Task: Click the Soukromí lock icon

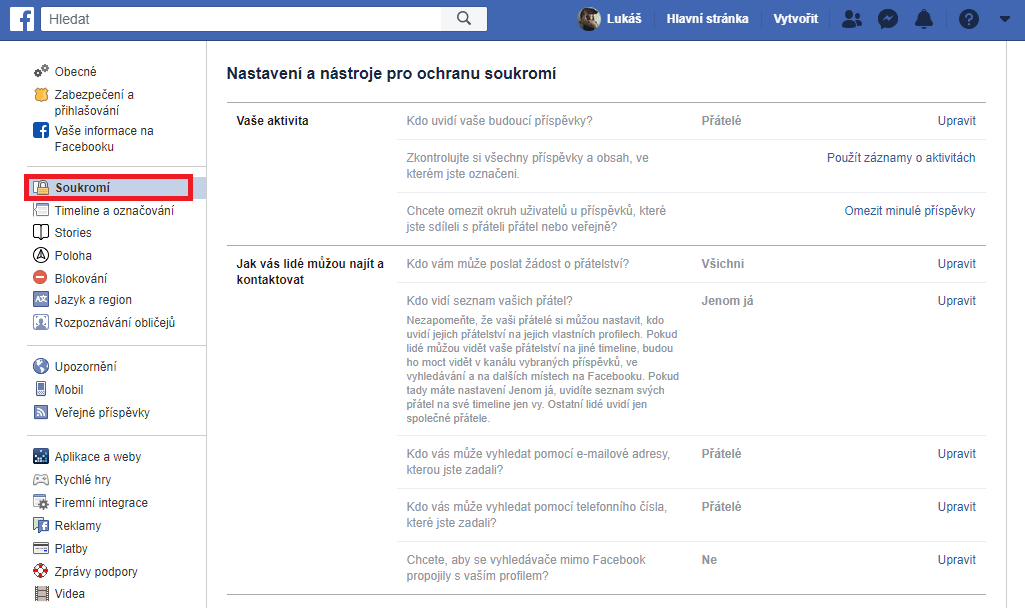Action: tap(41, 188)
